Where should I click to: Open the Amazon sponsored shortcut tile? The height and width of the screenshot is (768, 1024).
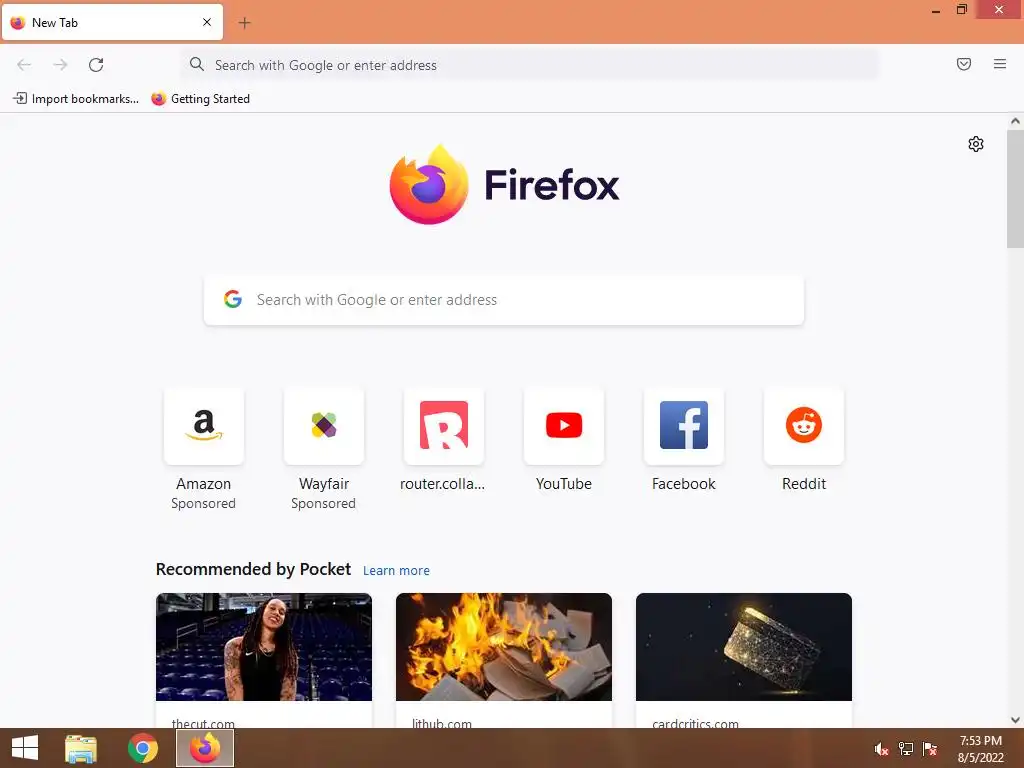(x=204, y=426)
